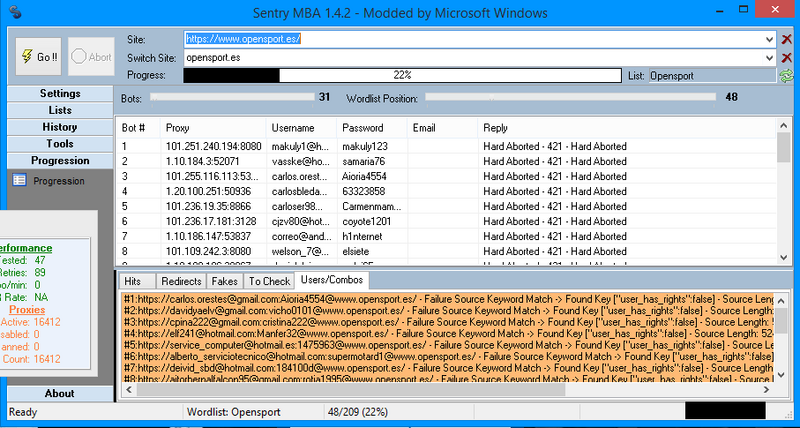800x428 pixels.
Task: Select log entry #4 elf241@hotmail.com
Action: [449, 334]
